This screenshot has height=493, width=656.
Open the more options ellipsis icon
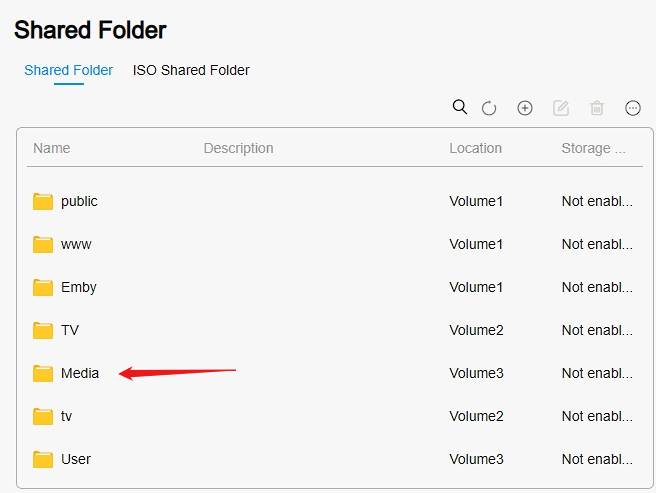(x=633, y=108)
